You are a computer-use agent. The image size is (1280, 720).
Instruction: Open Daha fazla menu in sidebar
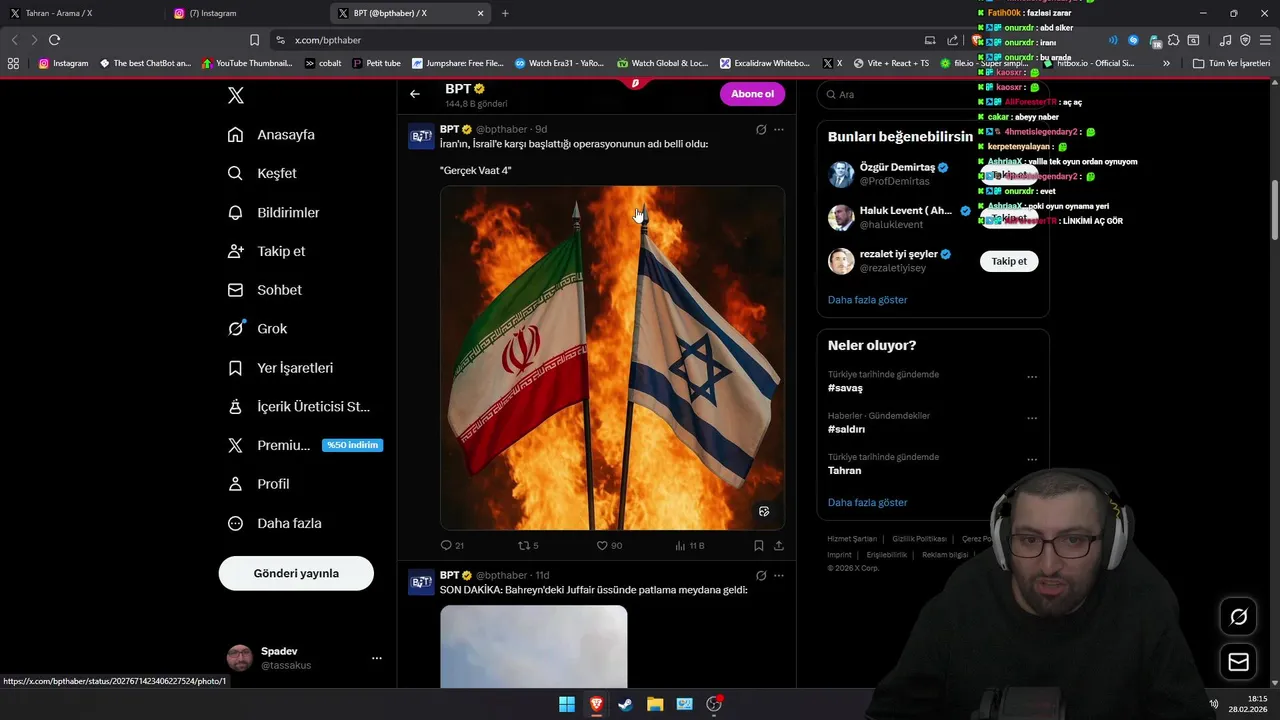[x=274, y=523]
